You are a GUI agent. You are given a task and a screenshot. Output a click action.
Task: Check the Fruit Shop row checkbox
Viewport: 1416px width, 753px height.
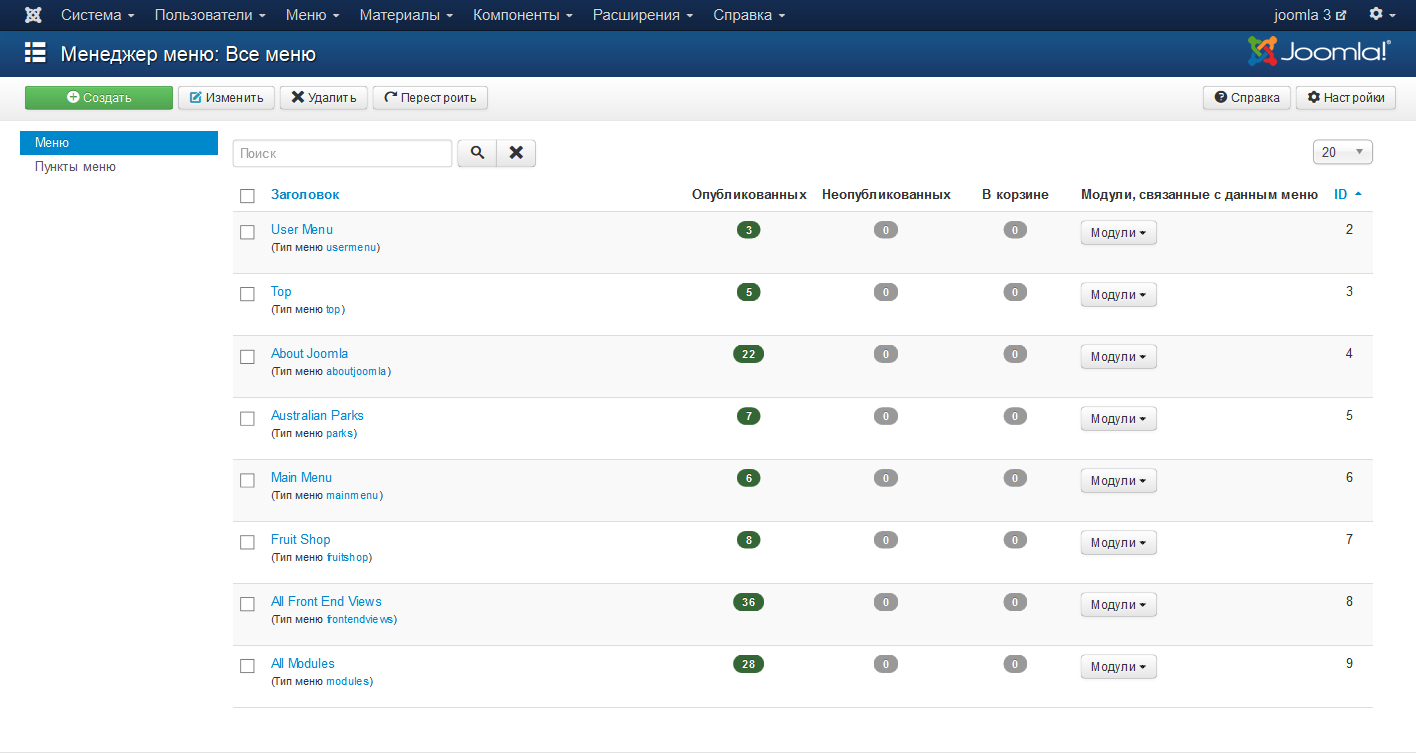[247, 542]
